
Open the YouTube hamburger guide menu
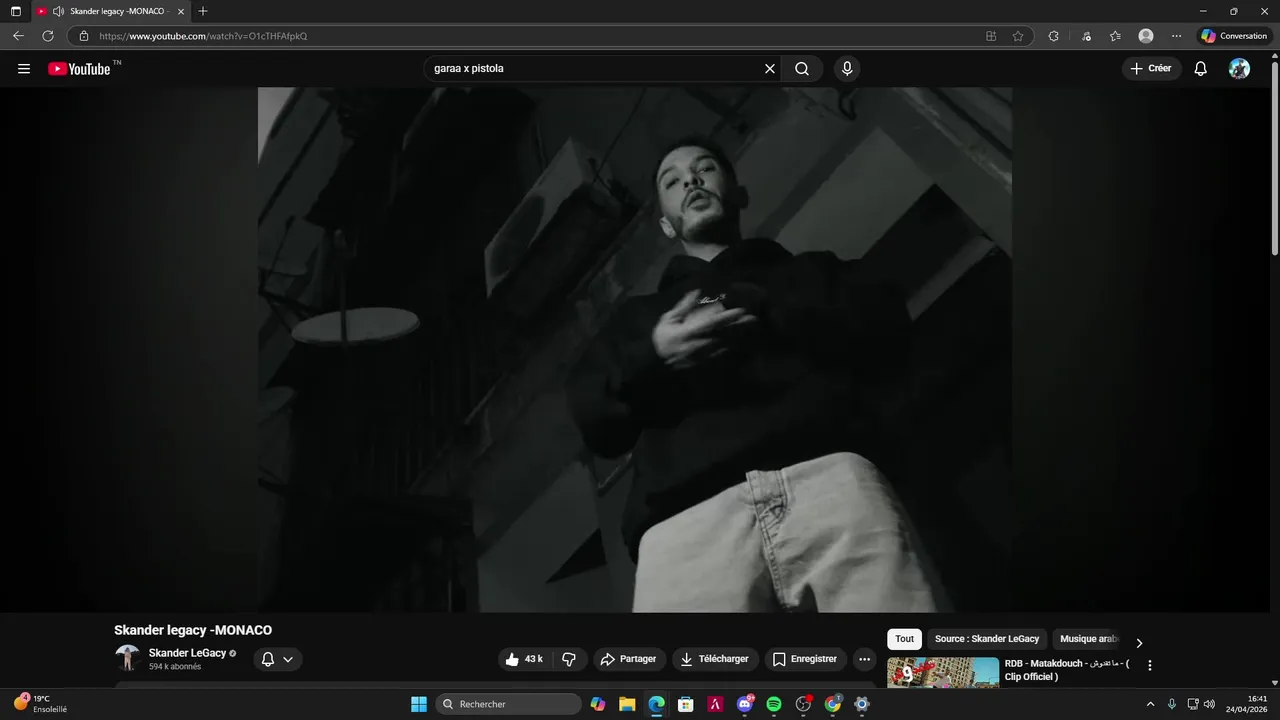click(24, 69)
